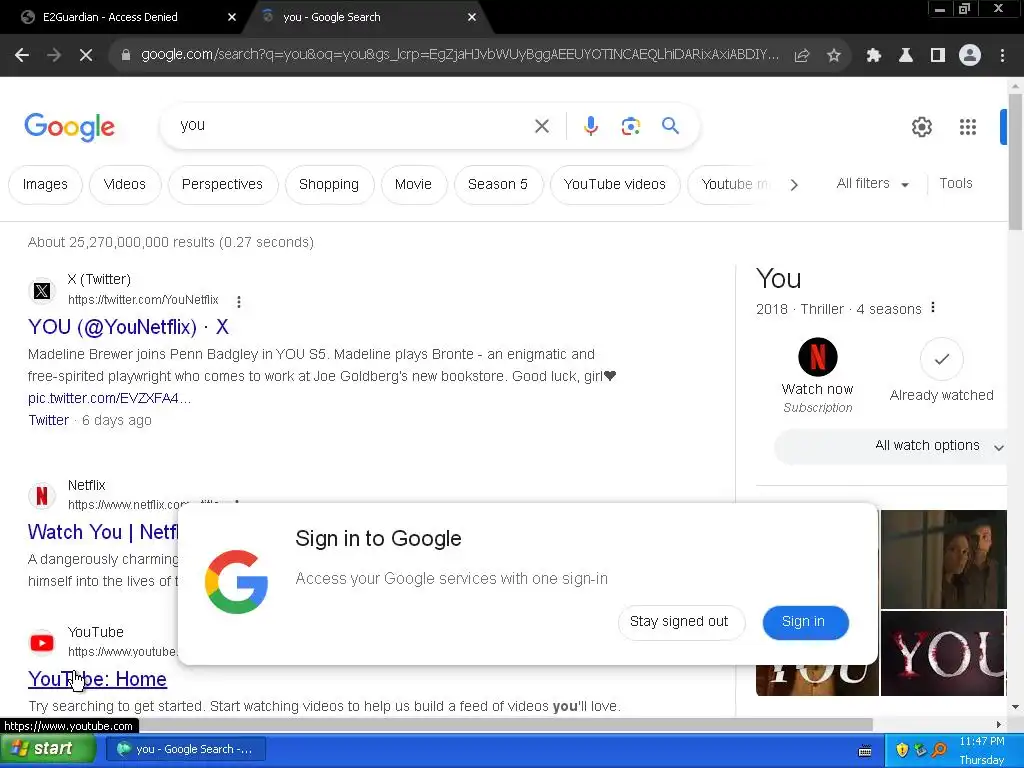Stop page loading with X button
The width and height of the screenshot is (1024, 768).
pyautogui.click(x=86, y=56)
